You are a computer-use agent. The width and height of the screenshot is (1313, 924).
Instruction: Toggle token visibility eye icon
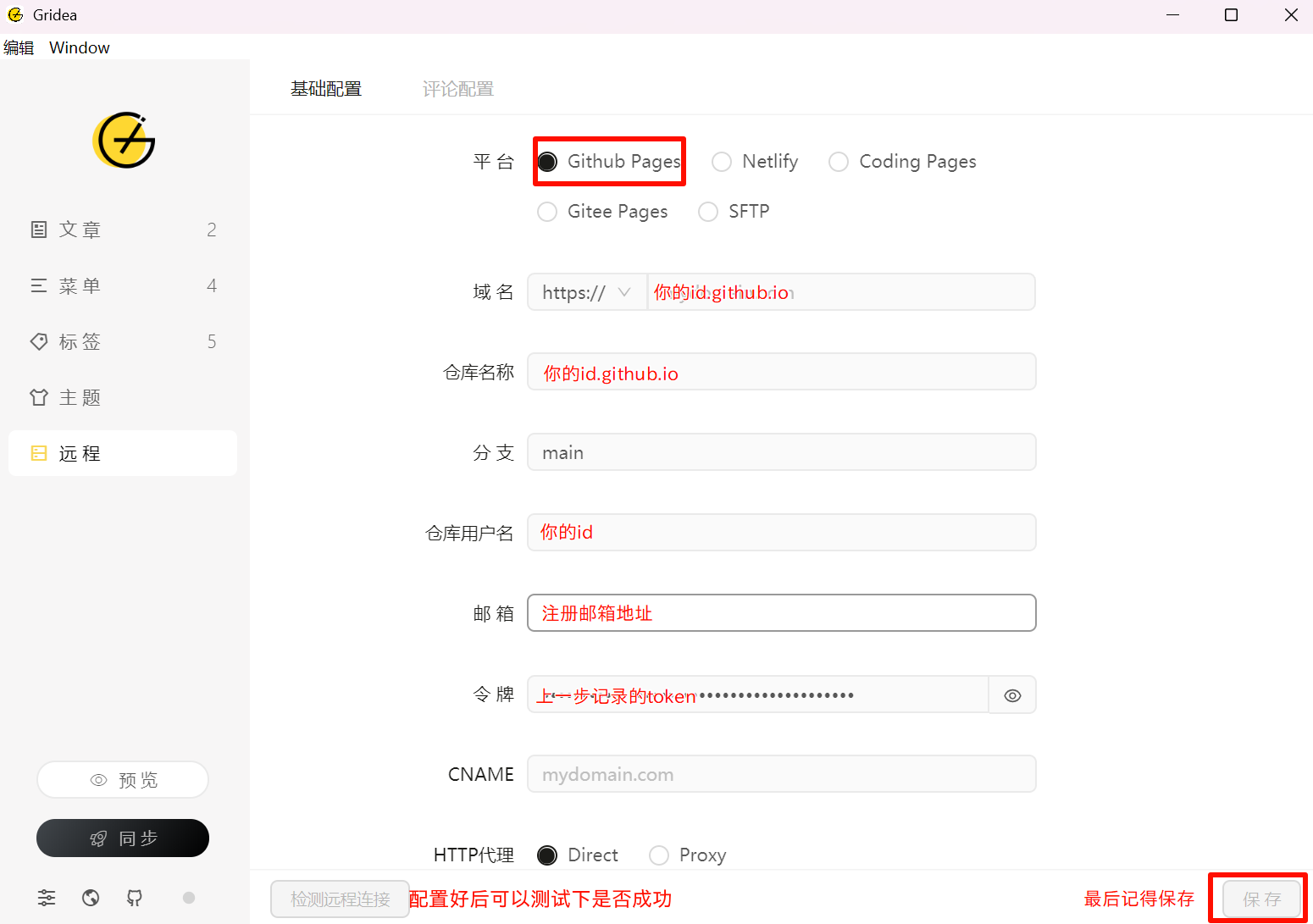[x=1012, y=695]
